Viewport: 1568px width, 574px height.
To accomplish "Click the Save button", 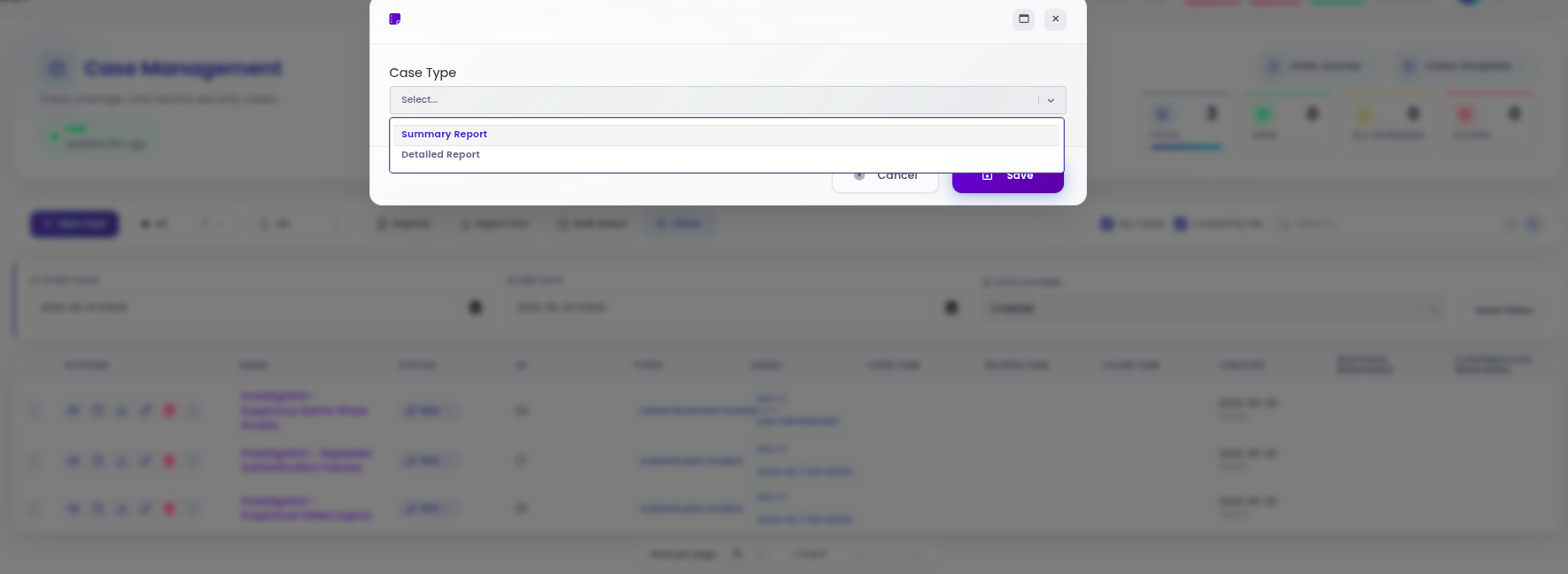I will pos(1008,175).
